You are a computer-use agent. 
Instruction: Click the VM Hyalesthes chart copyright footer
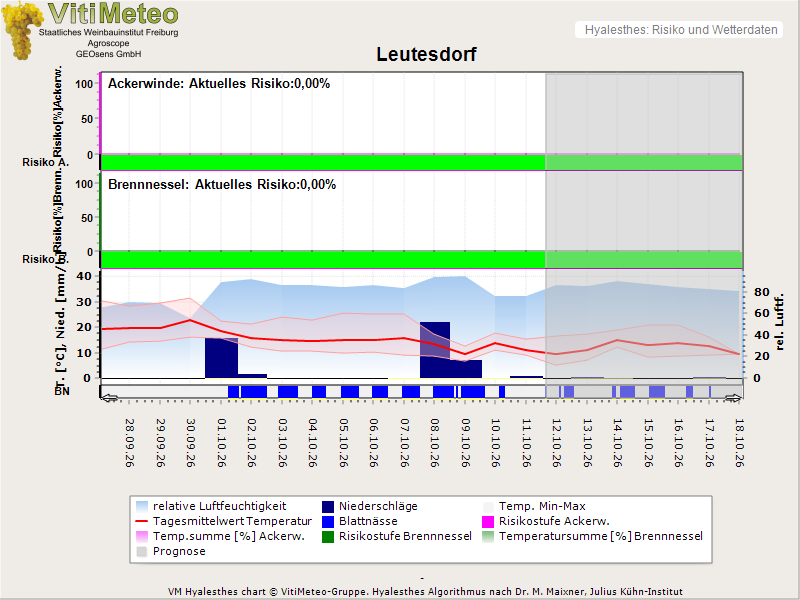point(425,592)
